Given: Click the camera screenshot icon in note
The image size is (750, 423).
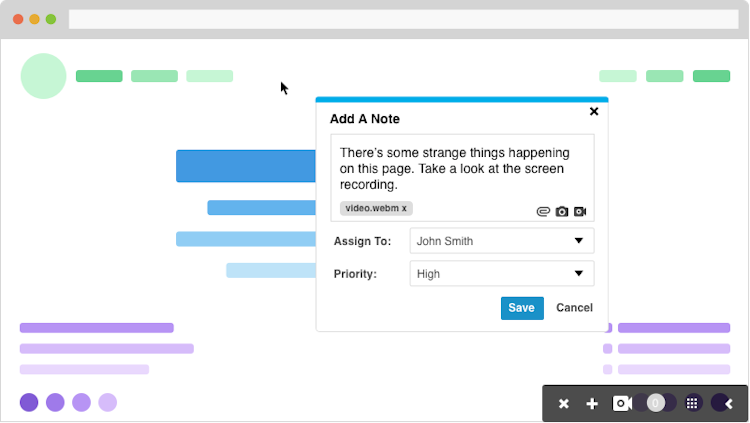Looking at the screenshot, I should (x=562, y=211).
